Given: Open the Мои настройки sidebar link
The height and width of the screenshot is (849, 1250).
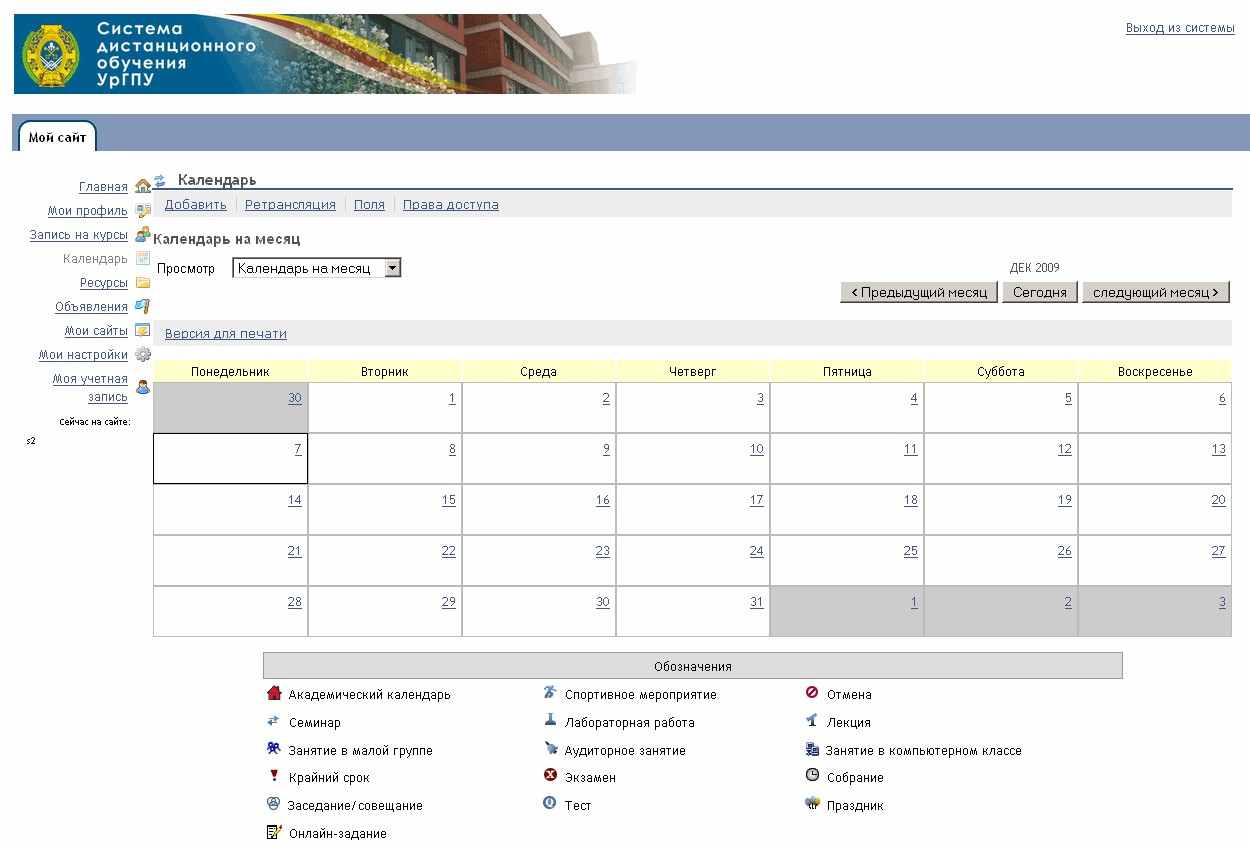Looking at the screenshot, I should point(84,355).
